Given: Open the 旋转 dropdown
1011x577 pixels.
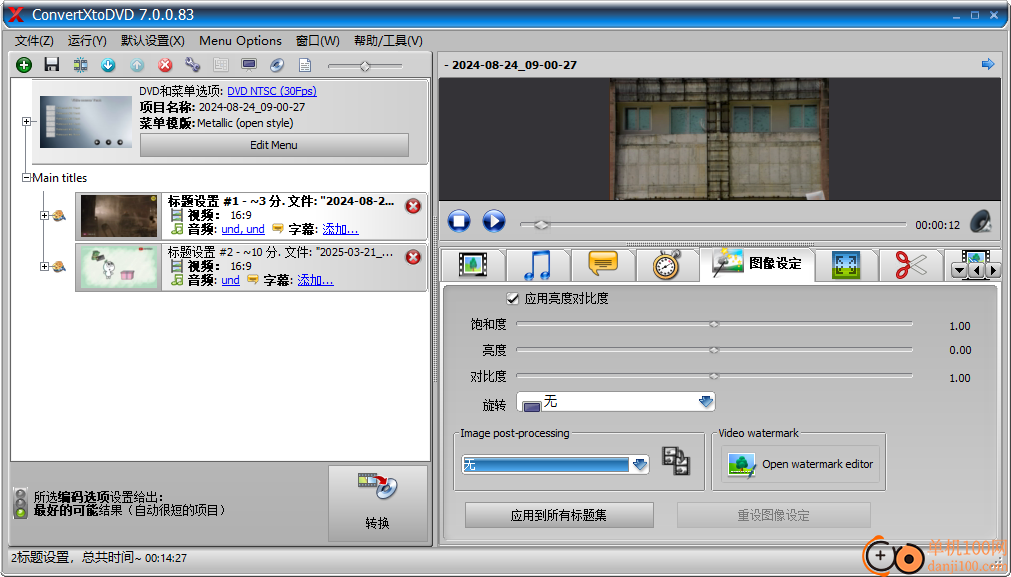Looking at the screenshot, I should pos(616,402).
